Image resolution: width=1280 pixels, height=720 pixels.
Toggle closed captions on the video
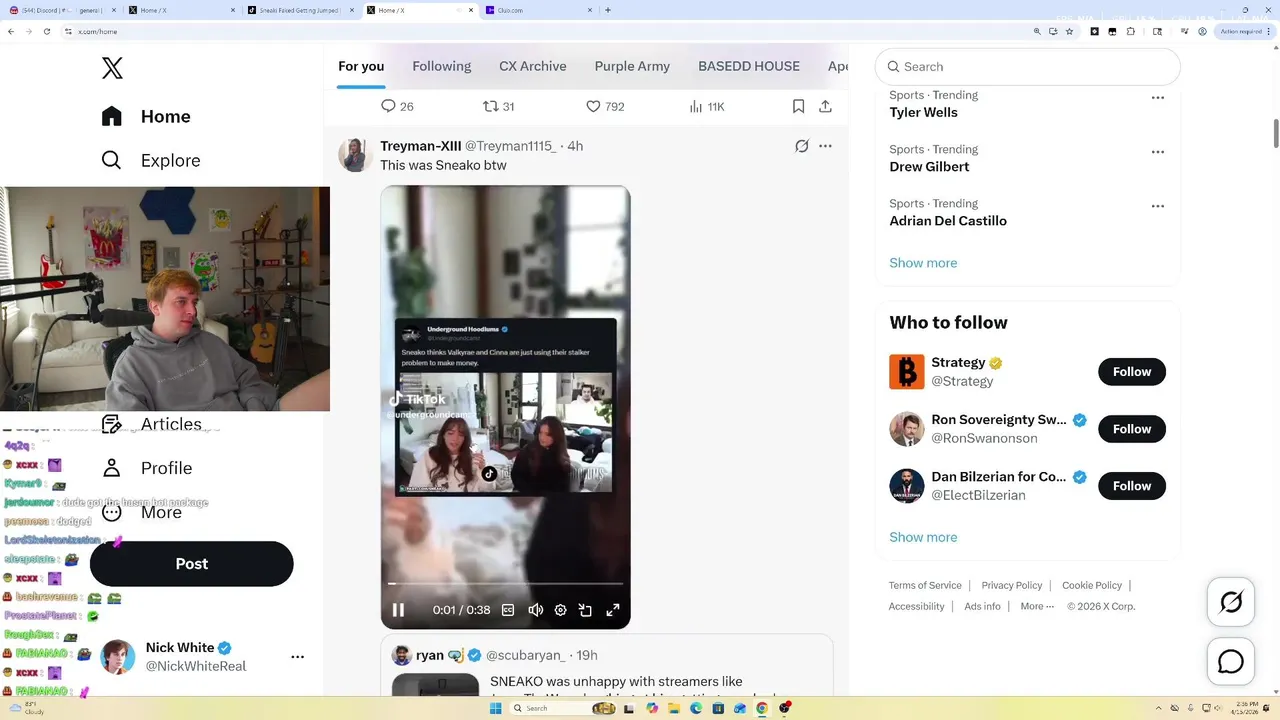click(x=508, y=610)
